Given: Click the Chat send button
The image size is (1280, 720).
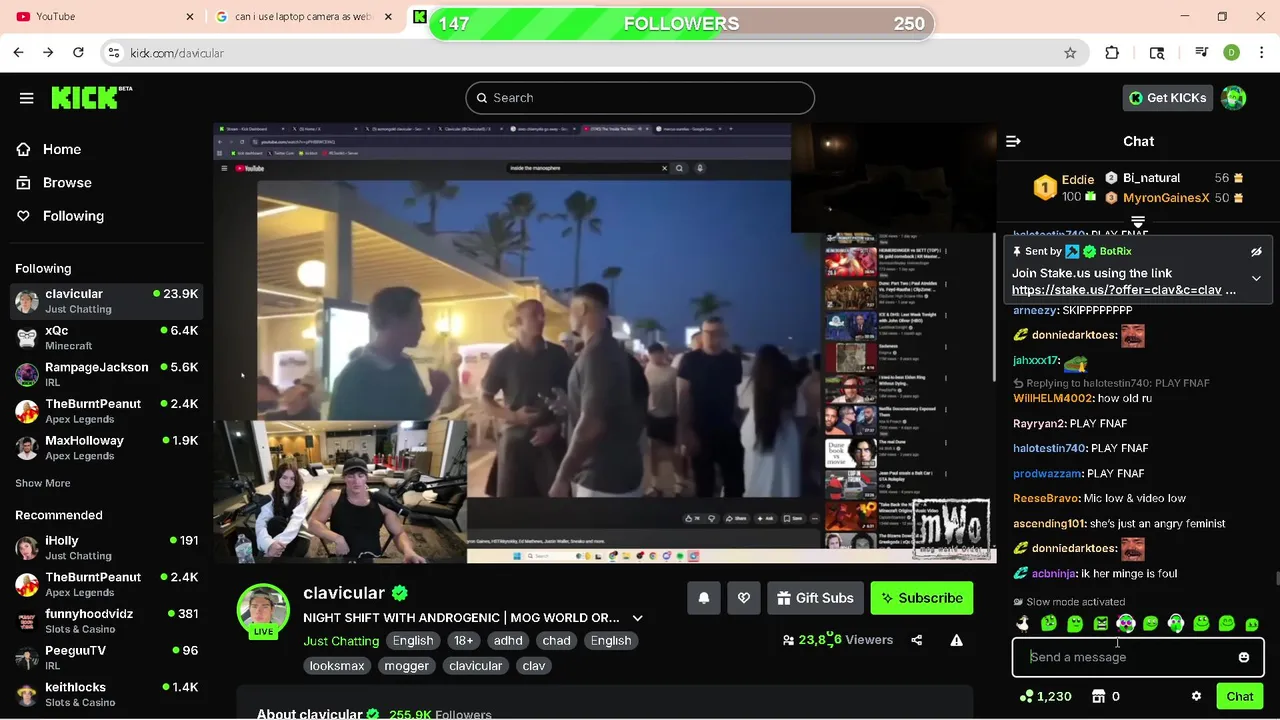Looking at the screenshot, I should [1240, 696].
